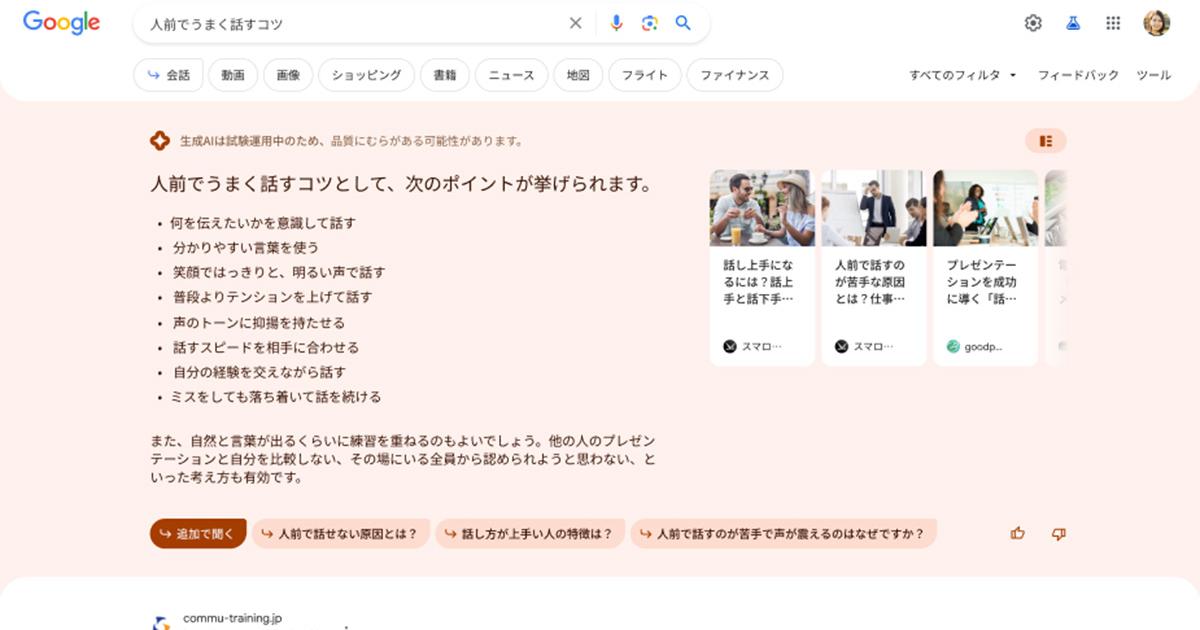The width and height of the screenshot is (1200, 630).
Task: Open the quick settings gear
Action: (x=1033, y=23)
